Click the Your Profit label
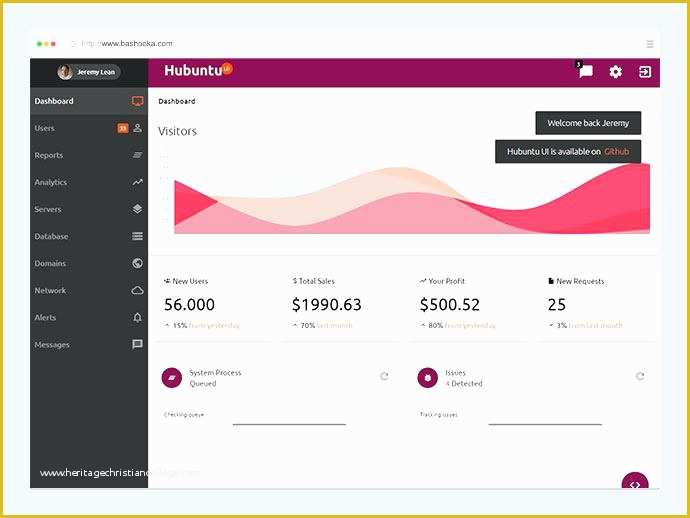690x518 pixels. click(x=446, y=281)
